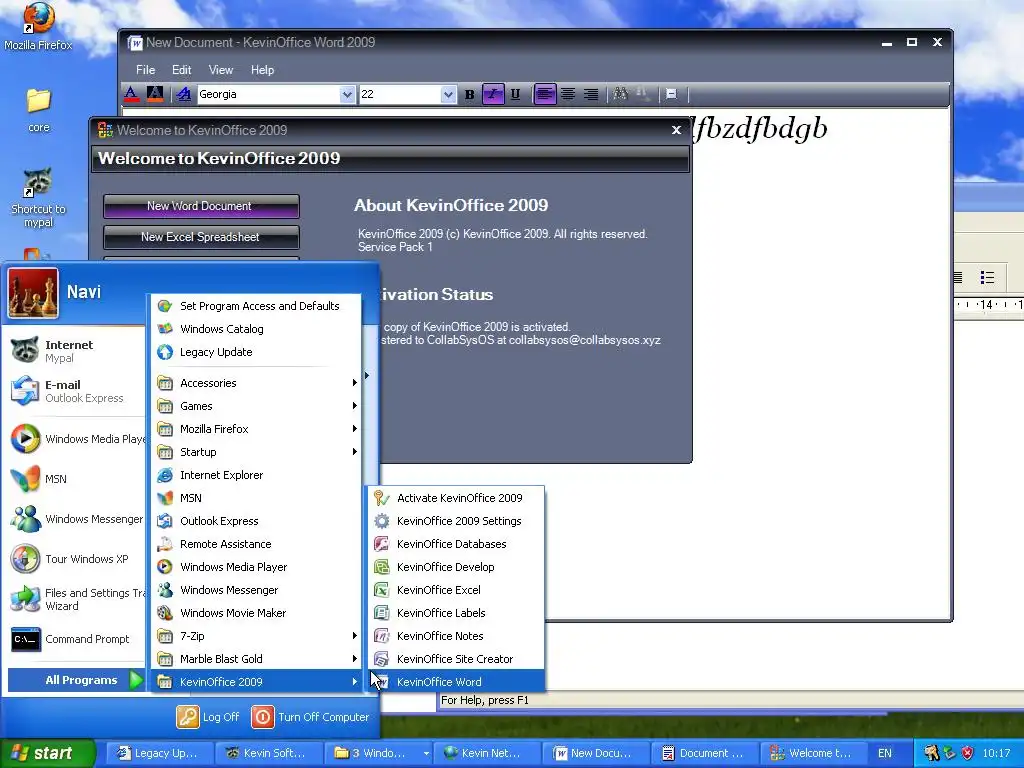Open Internet Explorer from All Programs

click(257, 475)
